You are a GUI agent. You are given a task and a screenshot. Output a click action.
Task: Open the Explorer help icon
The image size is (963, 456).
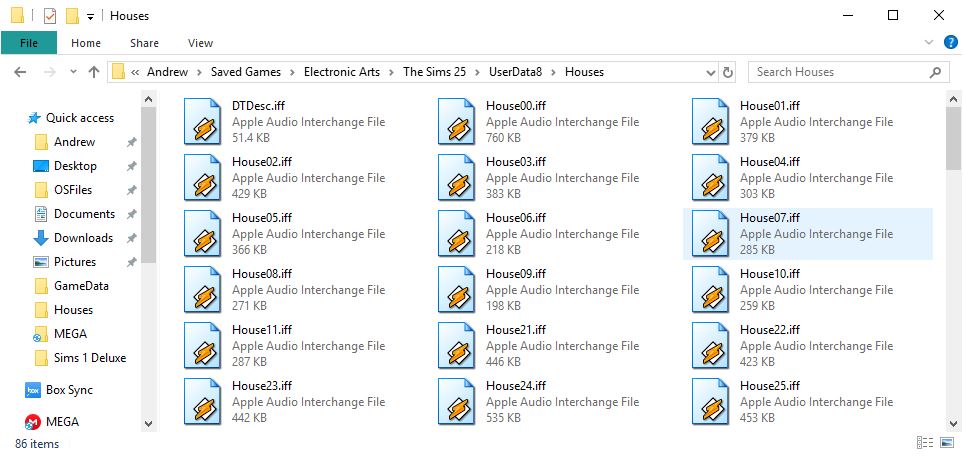(x=950, y=42)
